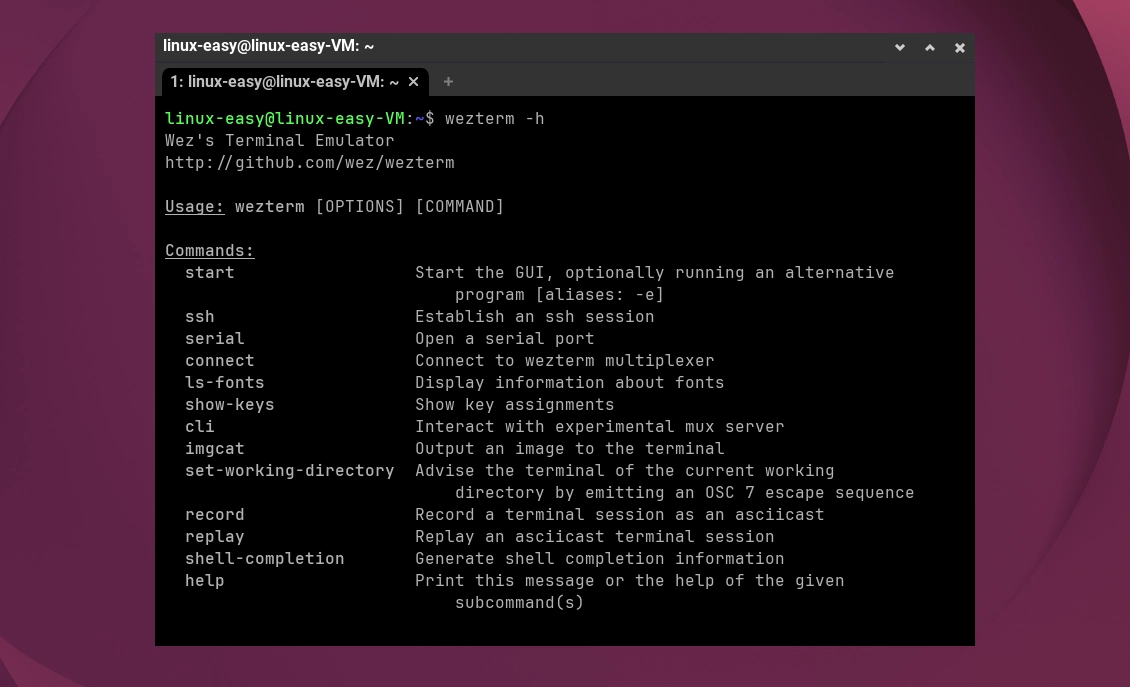Click Record a terminal session as an asciicast
The height and width of the screenshot is (687, 1130).
pos(620,515)
